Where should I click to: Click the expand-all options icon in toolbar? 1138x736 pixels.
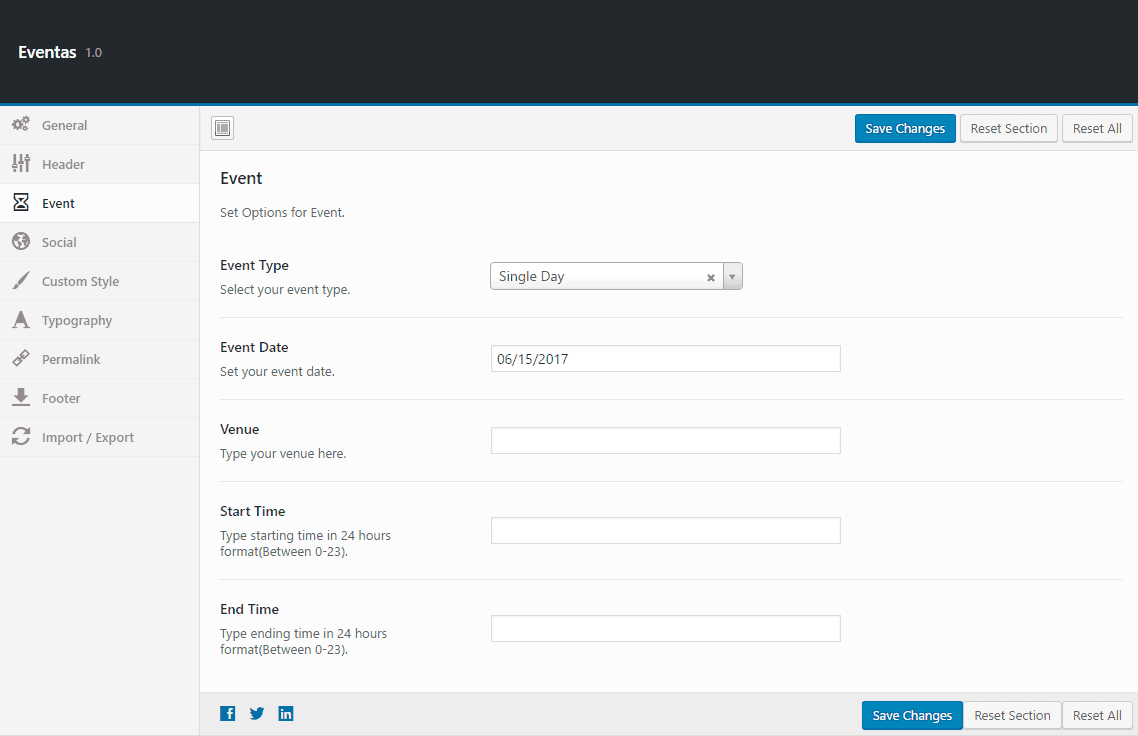coord(222,128)
